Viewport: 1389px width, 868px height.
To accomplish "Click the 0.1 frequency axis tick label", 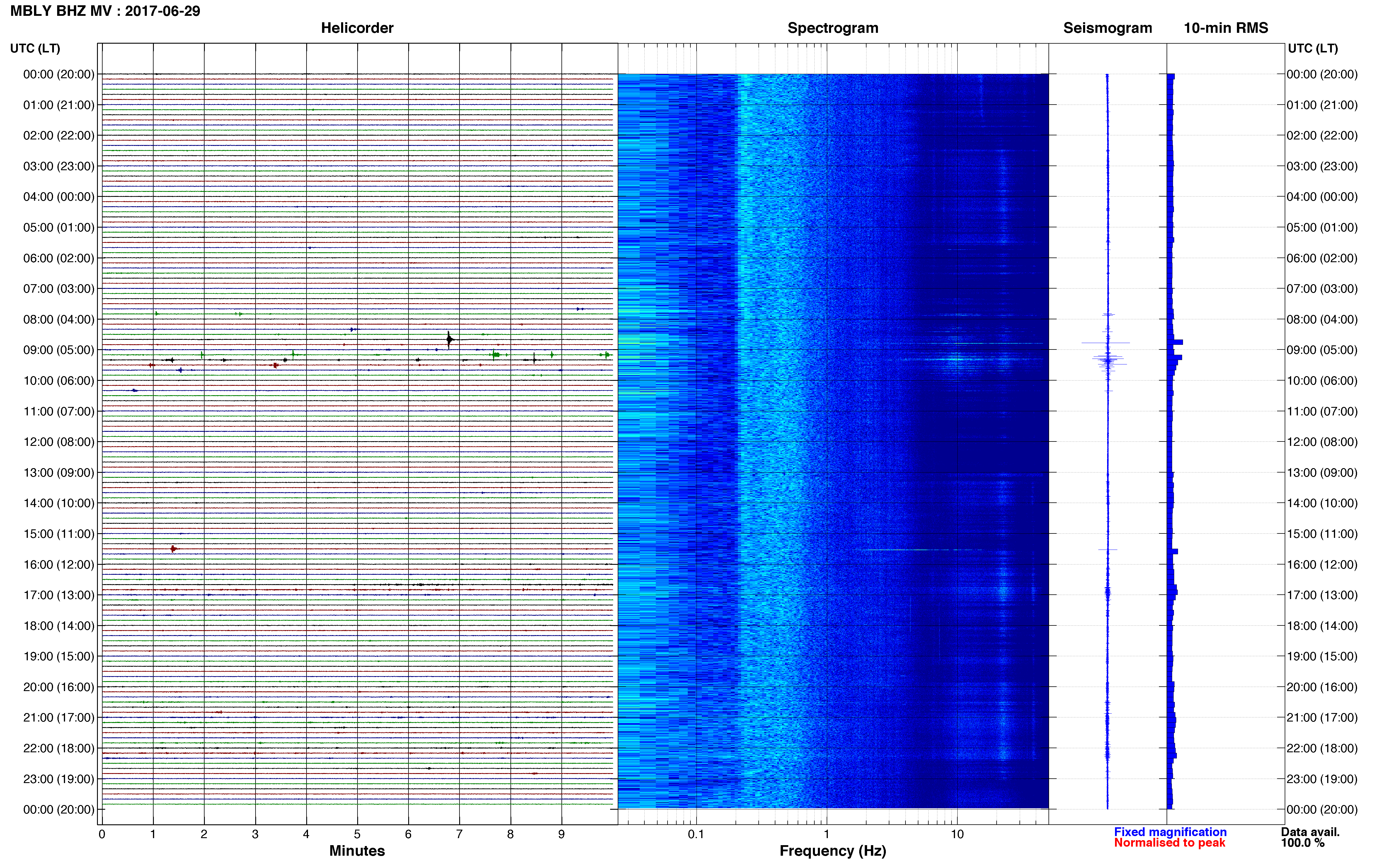I will point(696,835).
